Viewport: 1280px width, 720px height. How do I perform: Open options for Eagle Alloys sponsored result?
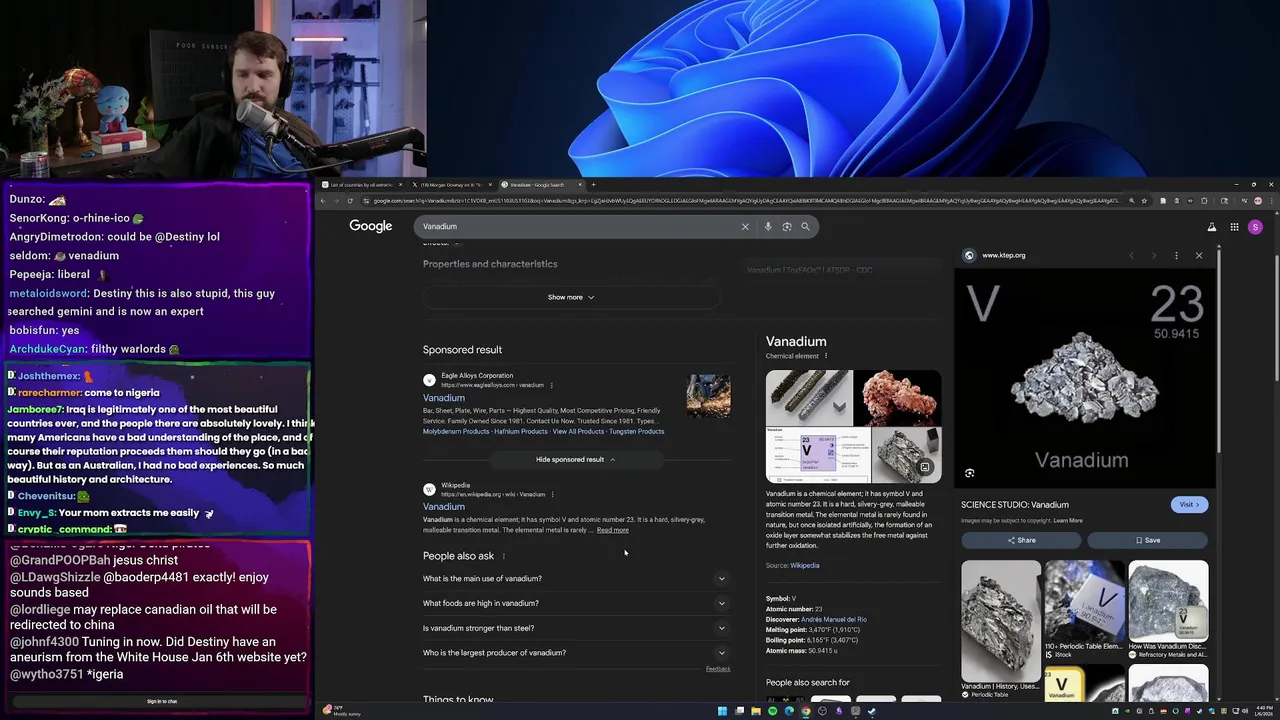coord(551,385)
